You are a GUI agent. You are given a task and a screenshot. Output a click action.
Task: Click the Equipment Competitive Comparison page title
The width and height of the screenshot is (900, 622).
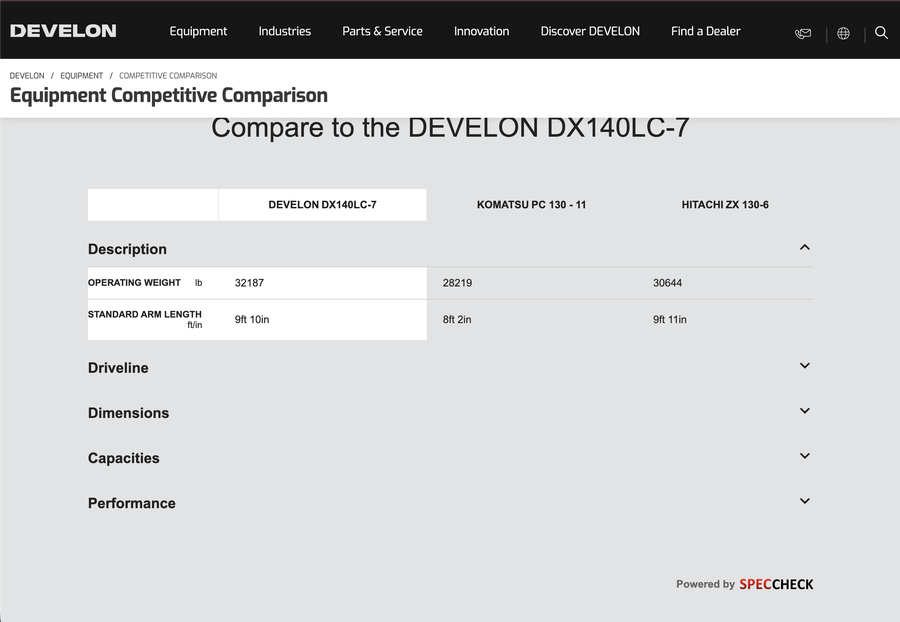click(x=169, y=95)
